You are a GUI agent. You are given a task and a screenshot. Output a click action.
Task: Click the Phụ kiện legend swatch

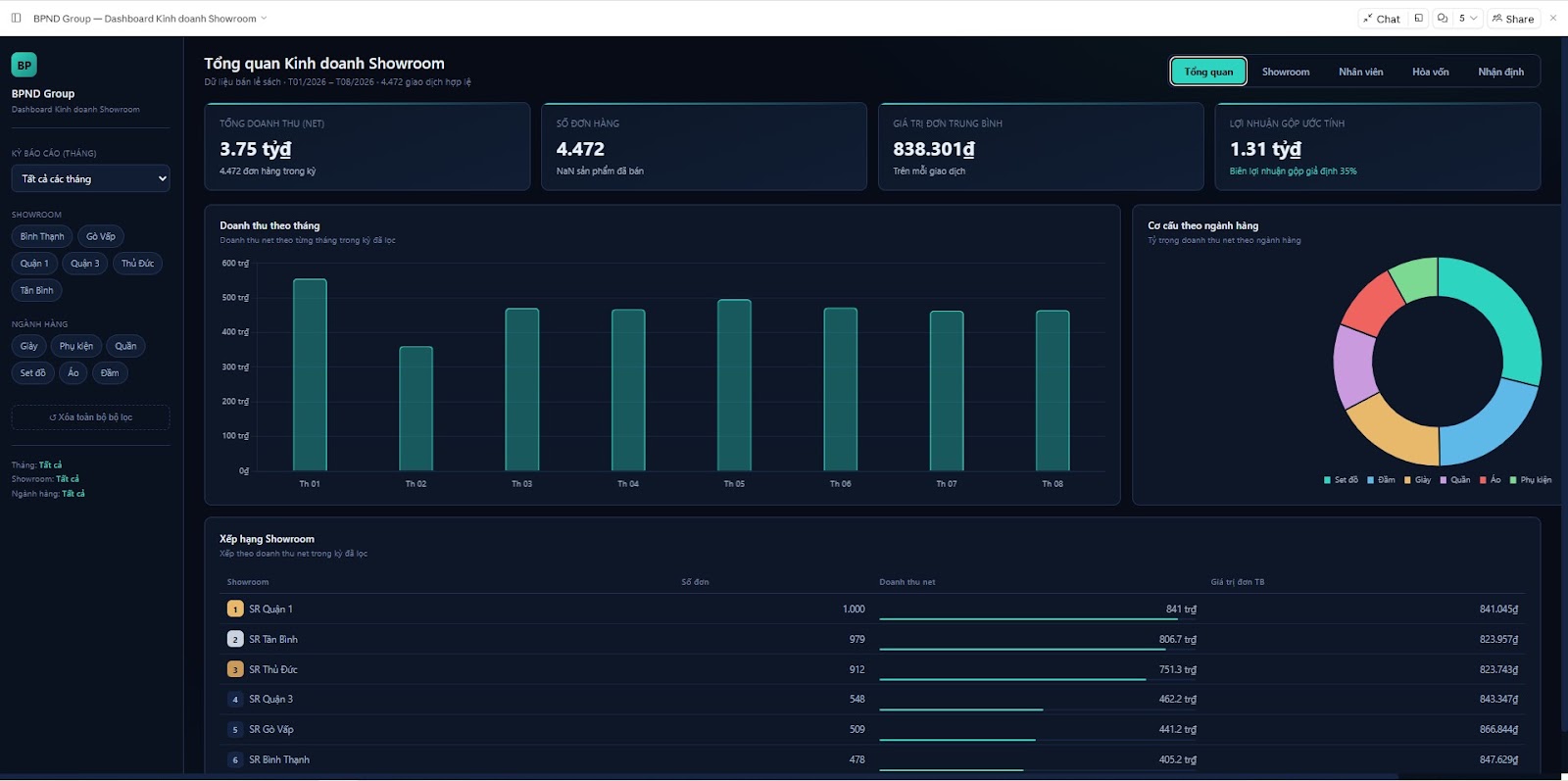(1513, 480)
